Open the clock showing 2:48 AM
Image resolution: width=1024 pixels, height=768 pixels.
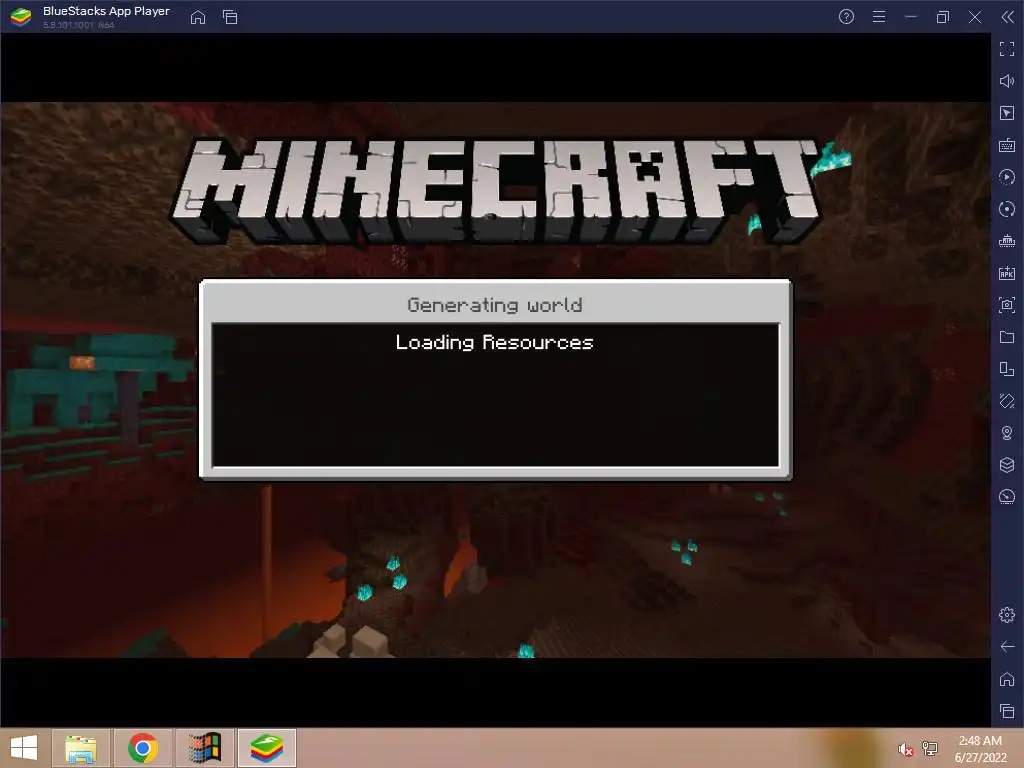[x=980, y=748]
